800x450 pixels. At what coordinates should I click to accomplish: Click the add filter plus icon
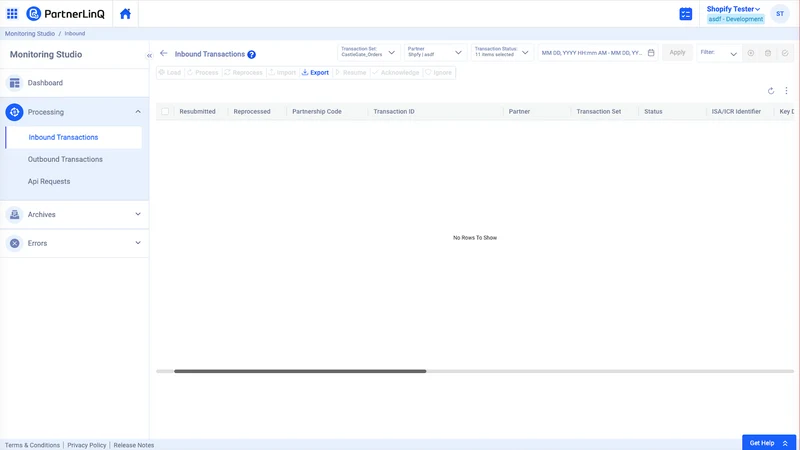(x=751, y=53)
